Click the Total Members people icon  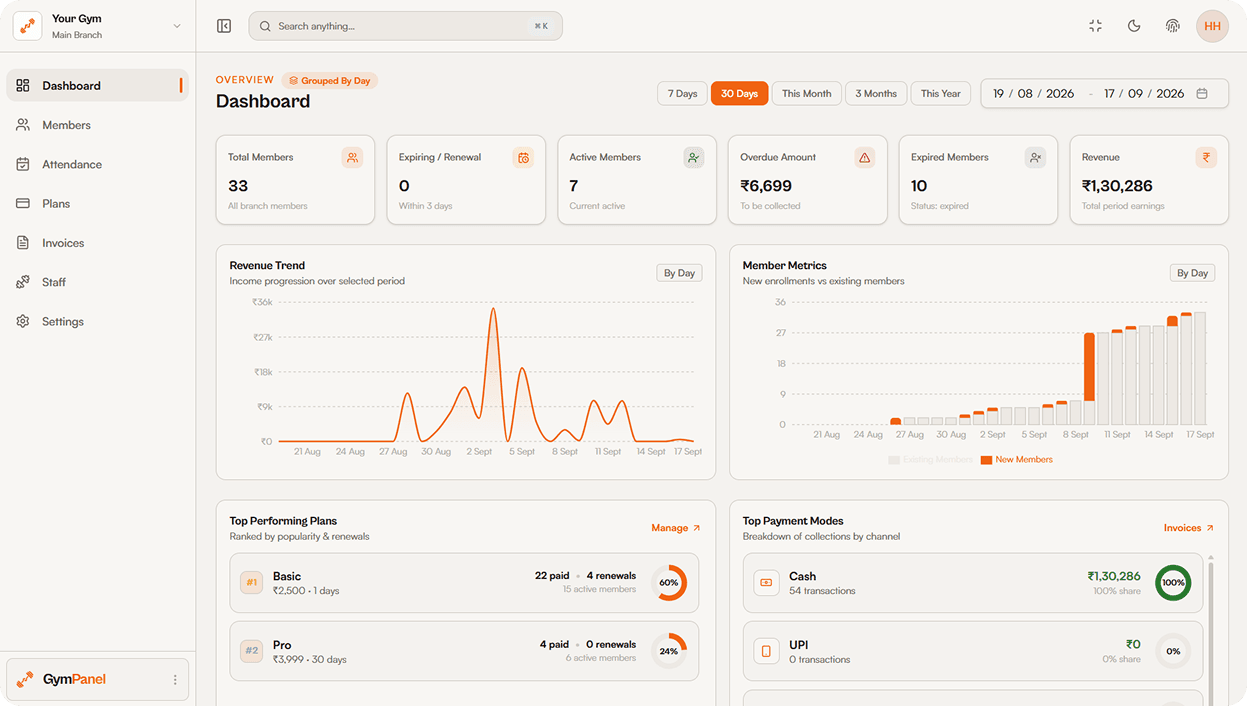[x=352, y=158]
